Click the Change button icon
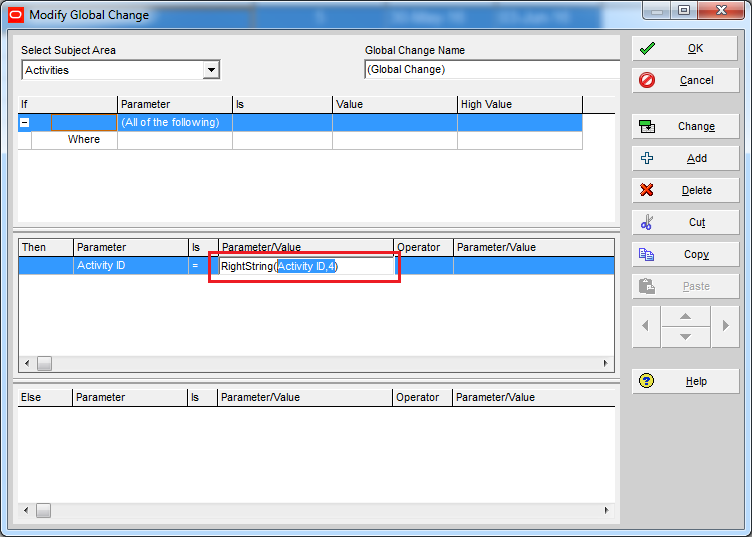Image resolution: width=752 pixels, height=537 pixels. click(x=647, y=126)
